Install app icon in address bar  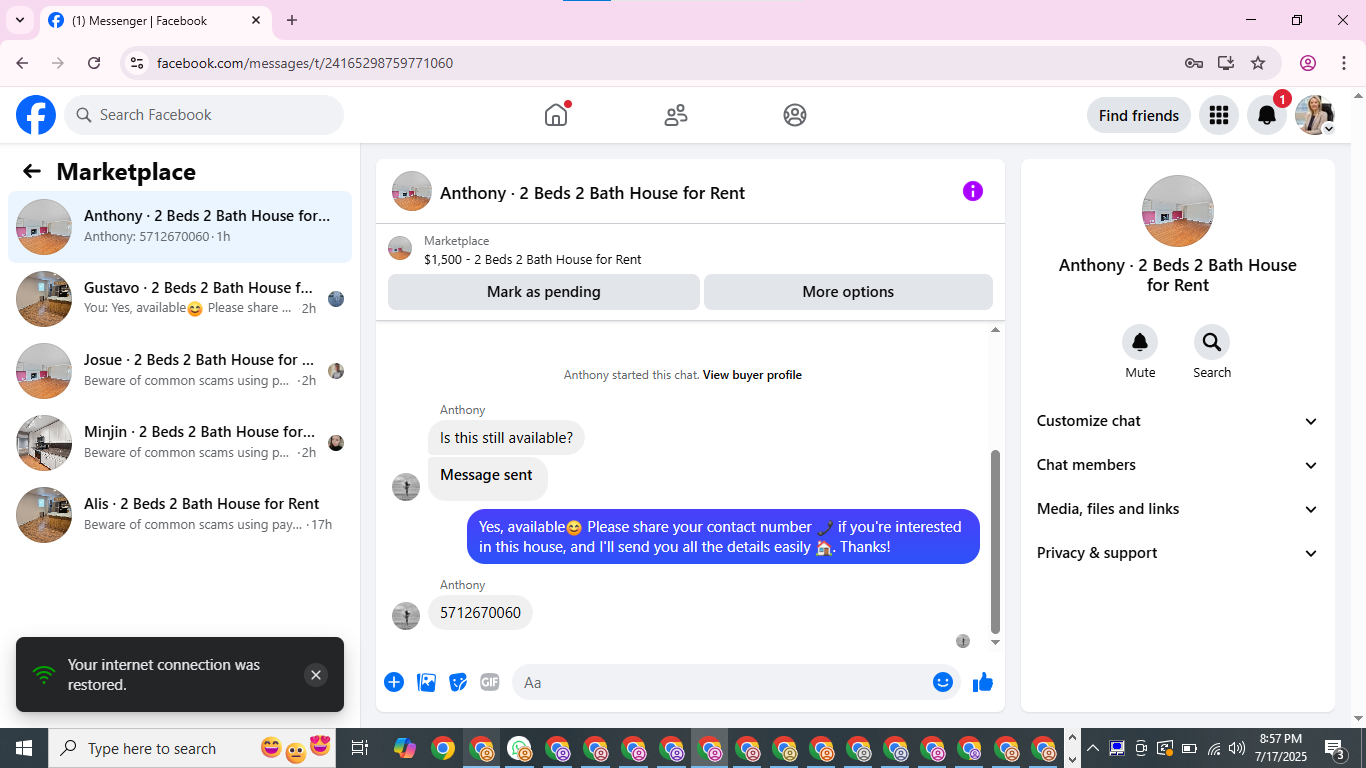1226,63
